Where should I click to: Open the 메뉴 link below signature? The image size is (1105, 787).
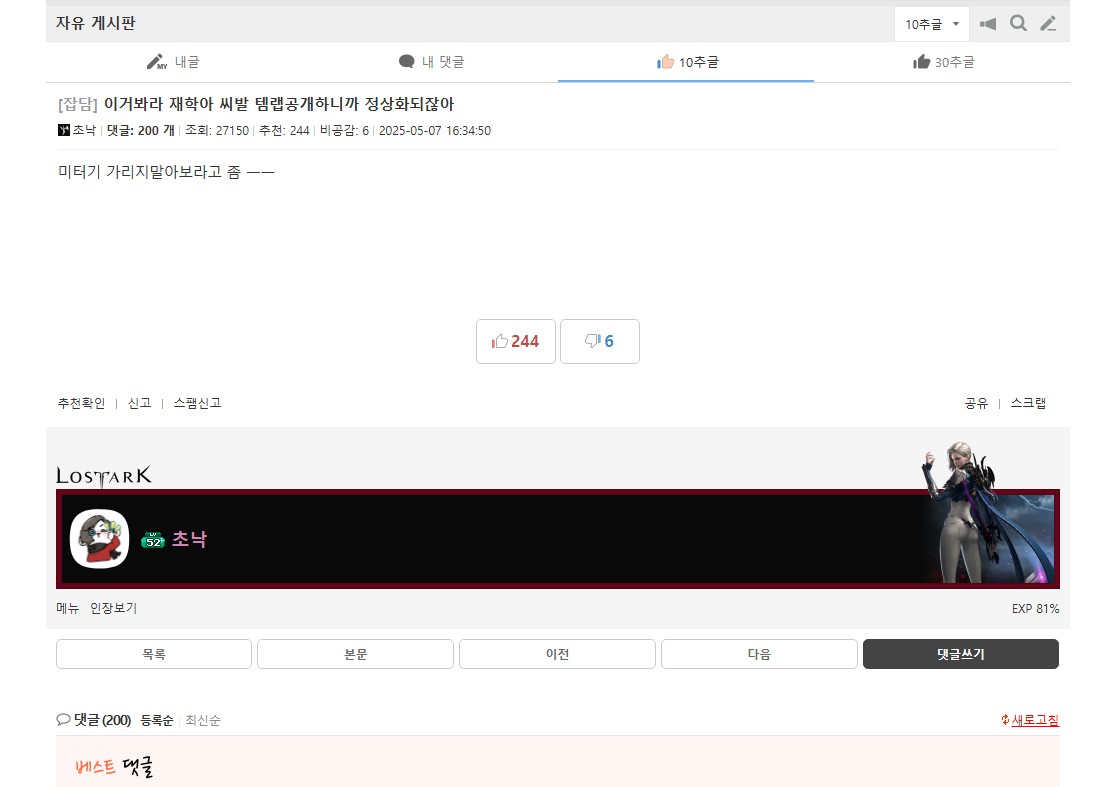68,608
